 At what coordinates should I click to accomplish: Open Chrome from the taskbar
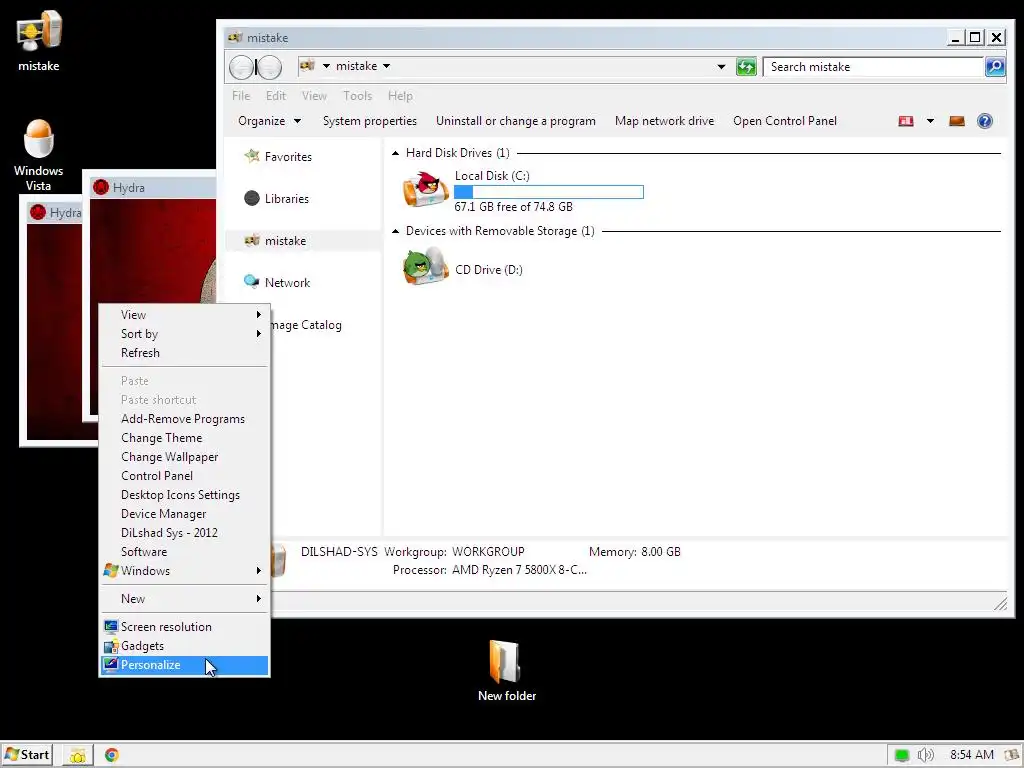(x=112, y=755)
